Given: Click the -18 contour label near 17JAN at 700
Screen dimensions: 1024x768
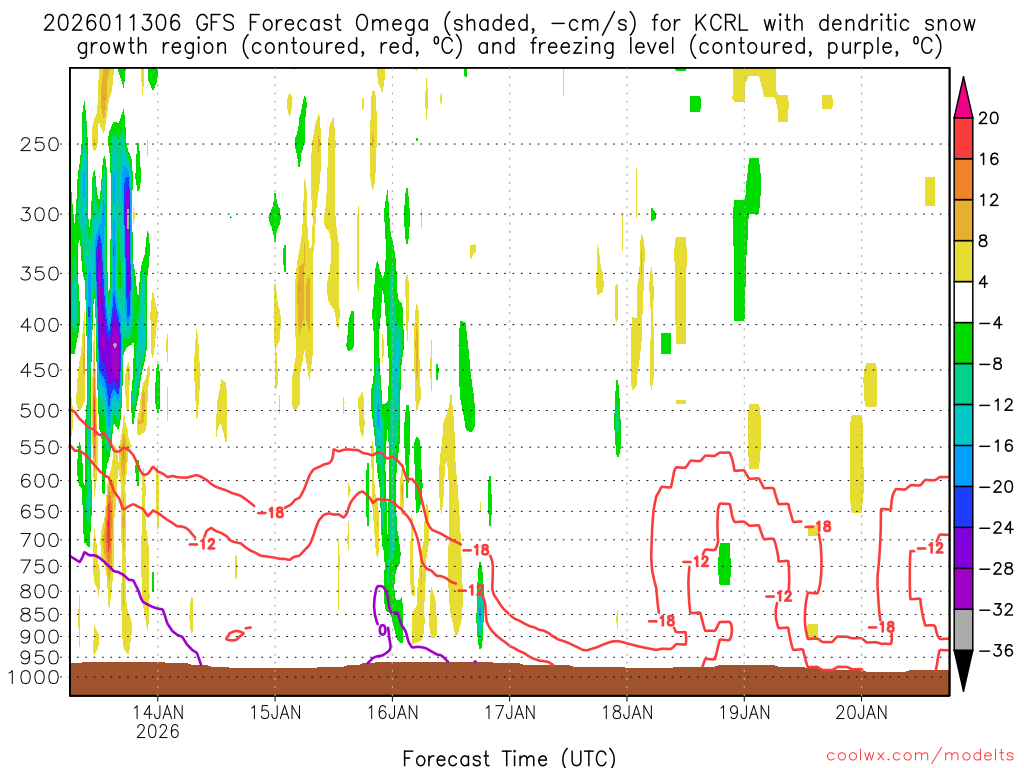Looking at the screenshot, I should tap(475, 550).
